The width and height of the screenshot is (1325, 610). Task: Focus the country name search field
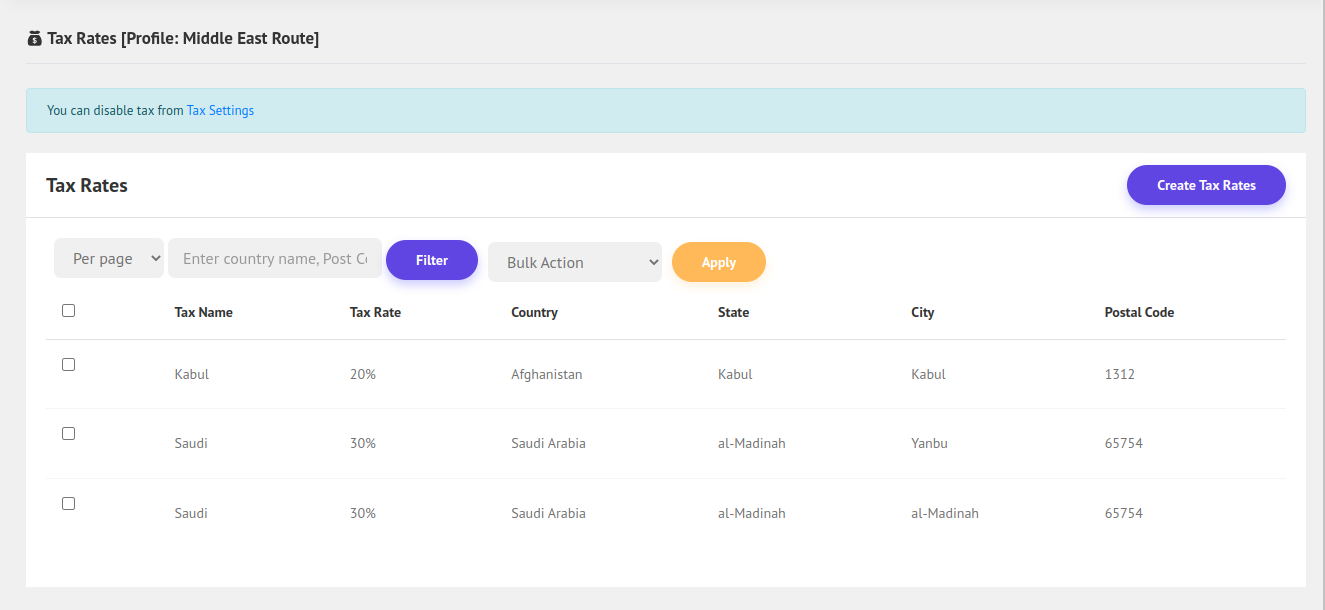click(x=275, y=259)
